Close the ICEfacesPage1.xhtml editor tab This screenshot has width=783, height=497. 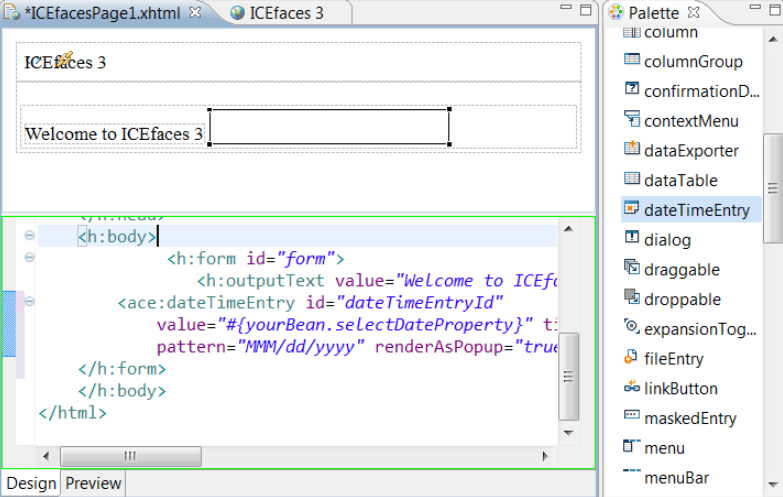(196, 12)
